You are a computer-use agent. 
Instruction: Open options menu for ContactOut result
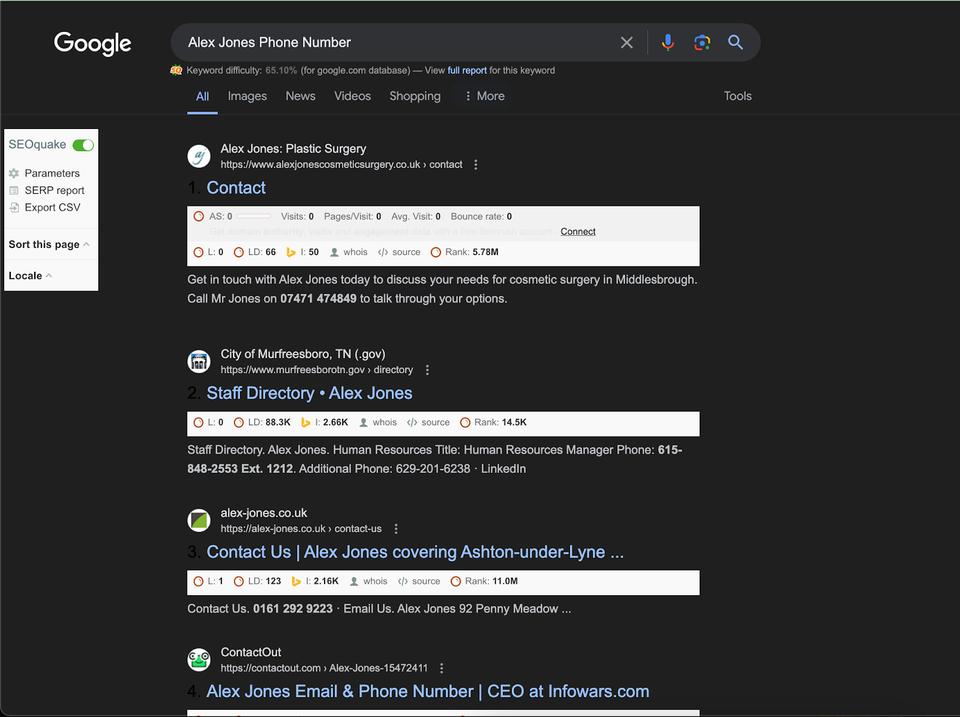pos(441,668)
